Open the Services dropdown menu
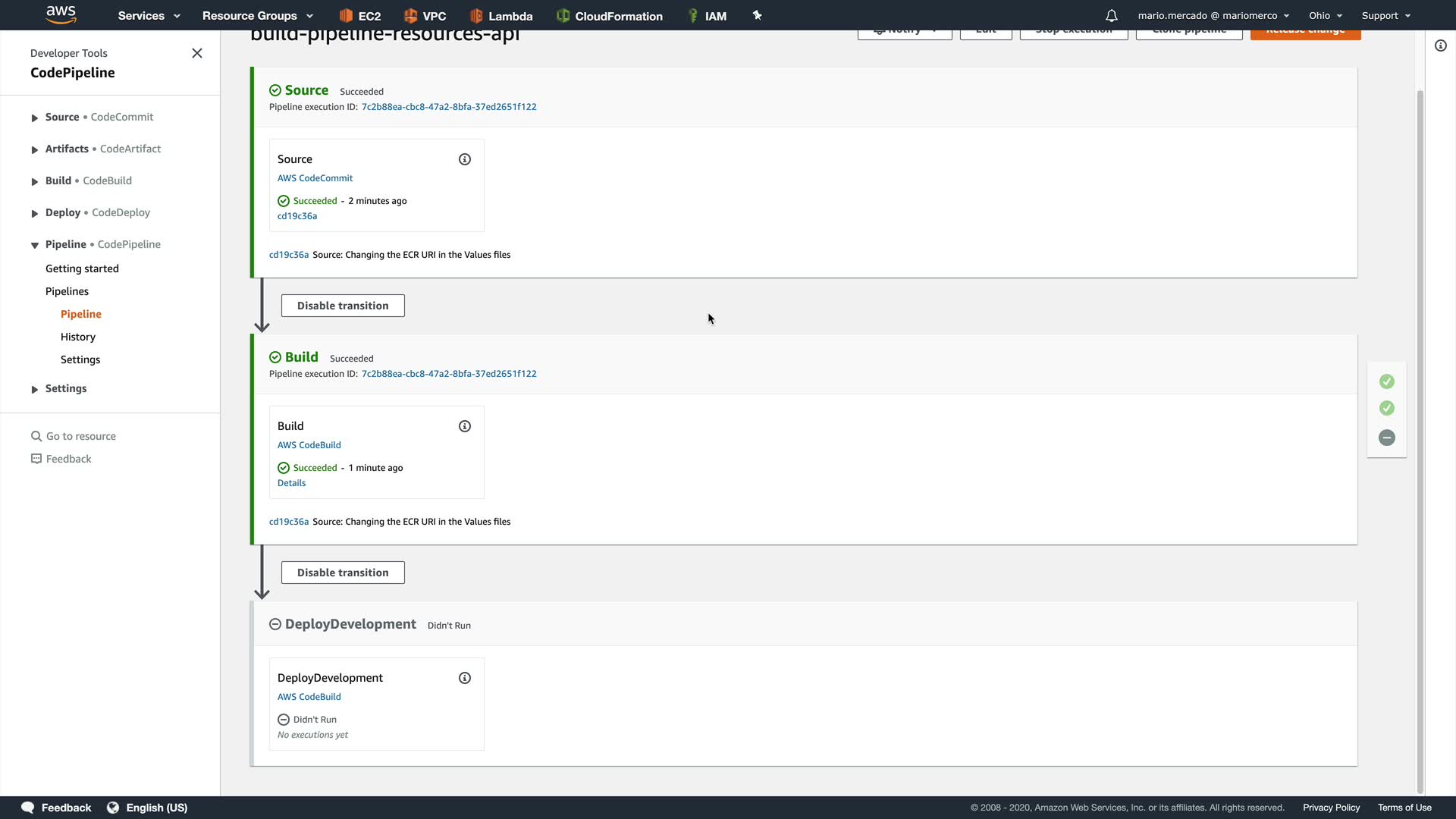This screenshot has height=819, width=1456. (149, 16)
